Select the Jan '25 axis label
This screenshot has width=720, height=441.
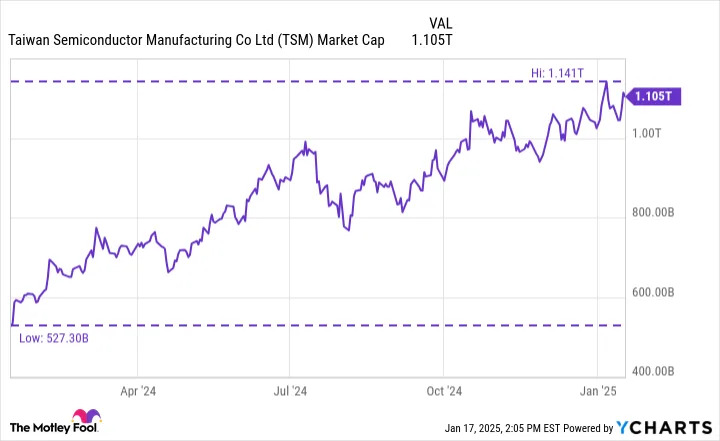(598, 391)
